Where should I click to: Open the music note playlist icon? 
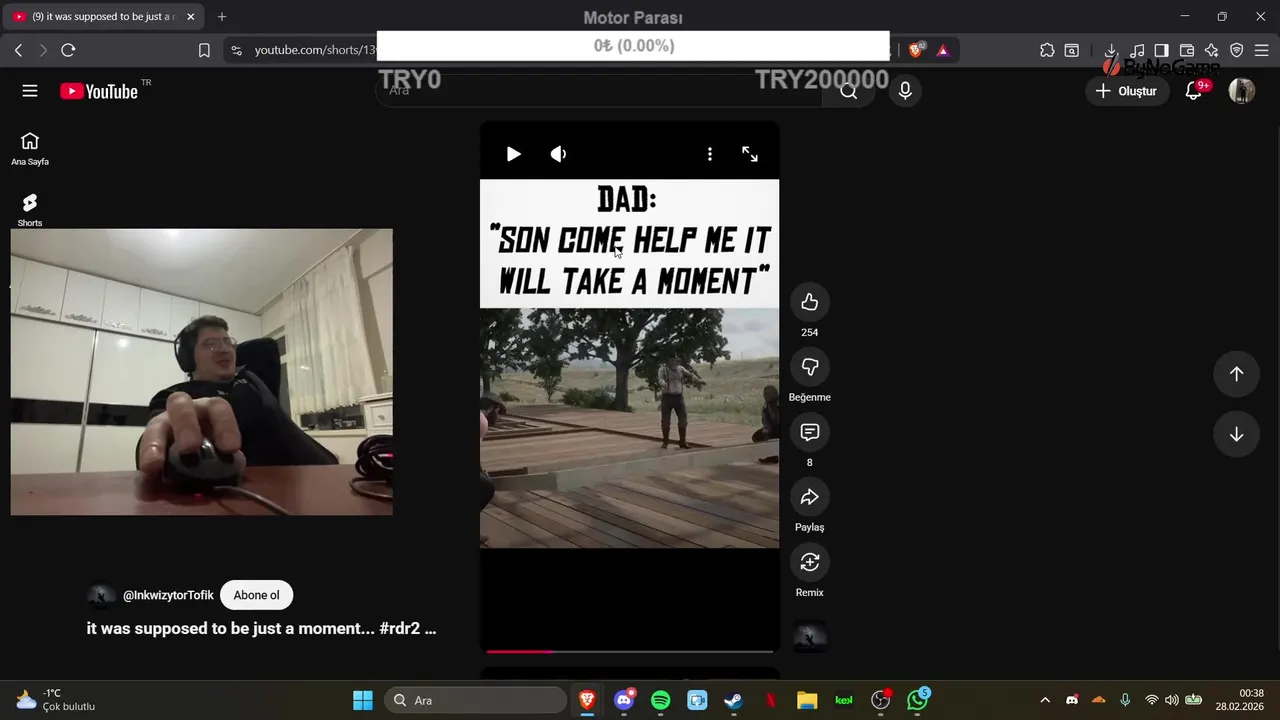click(1137, 50)
